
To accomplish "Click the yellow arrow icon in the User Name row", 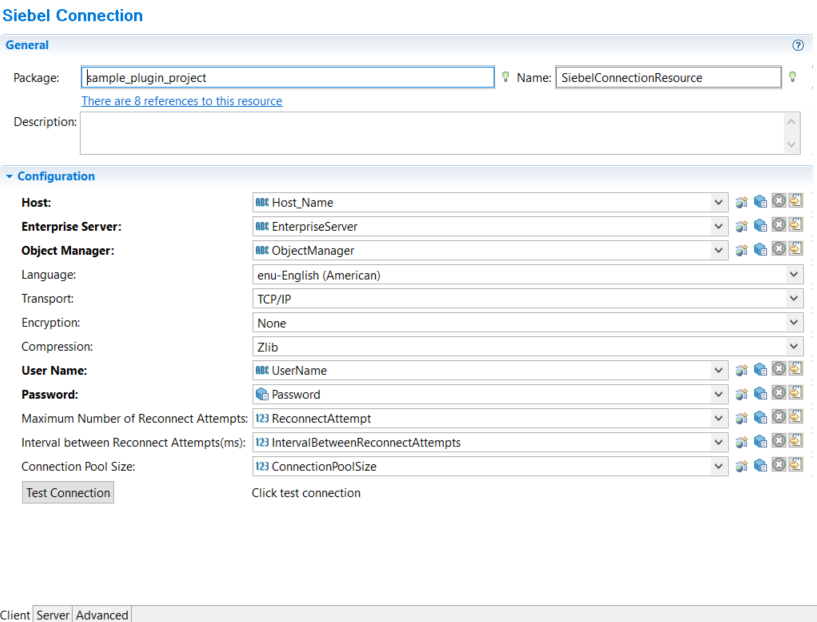I will [x=796, y=370].
